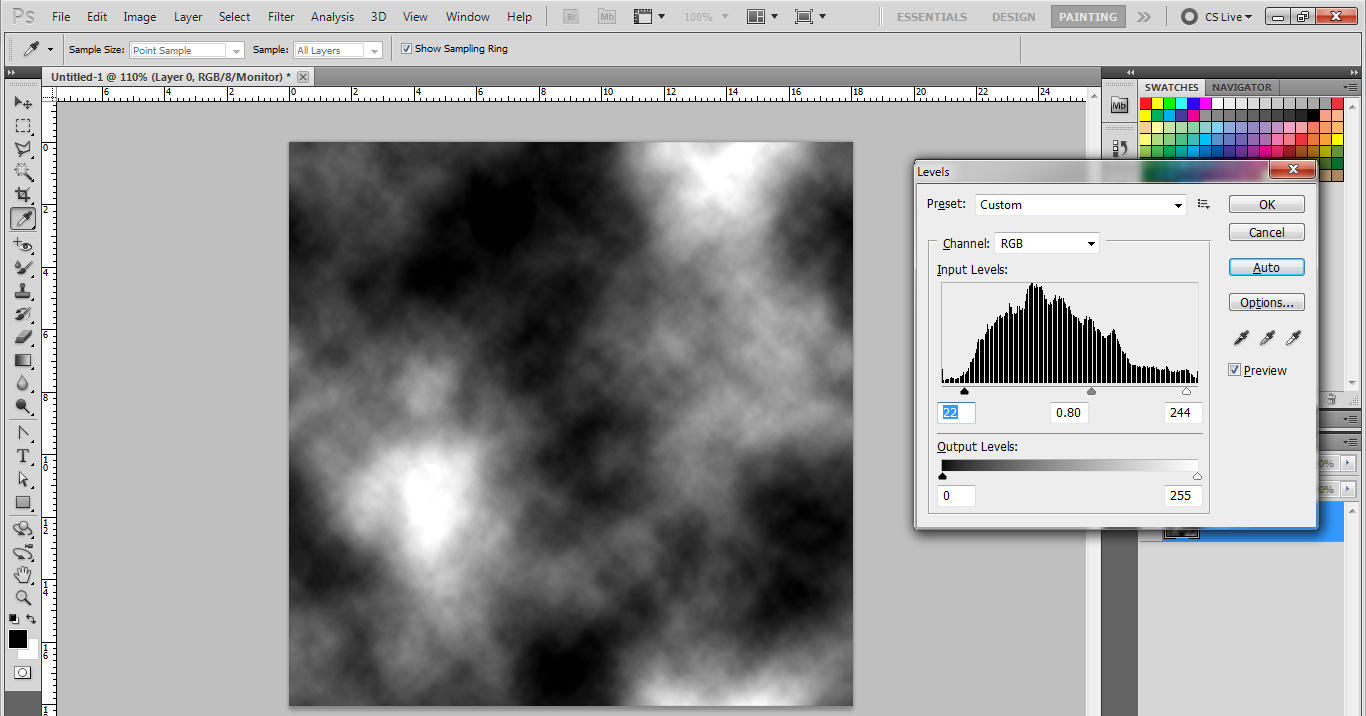Click the Auto button in Levels
The width and height of the screenshot is (1366, 716).
coord(1267,267)
